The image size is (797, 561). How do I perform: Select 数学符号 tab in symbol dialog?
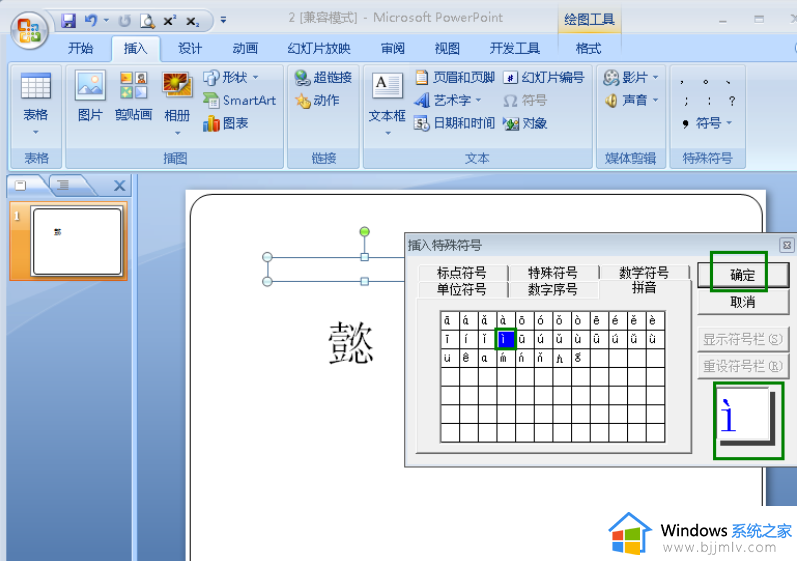[x=644, y=272]
